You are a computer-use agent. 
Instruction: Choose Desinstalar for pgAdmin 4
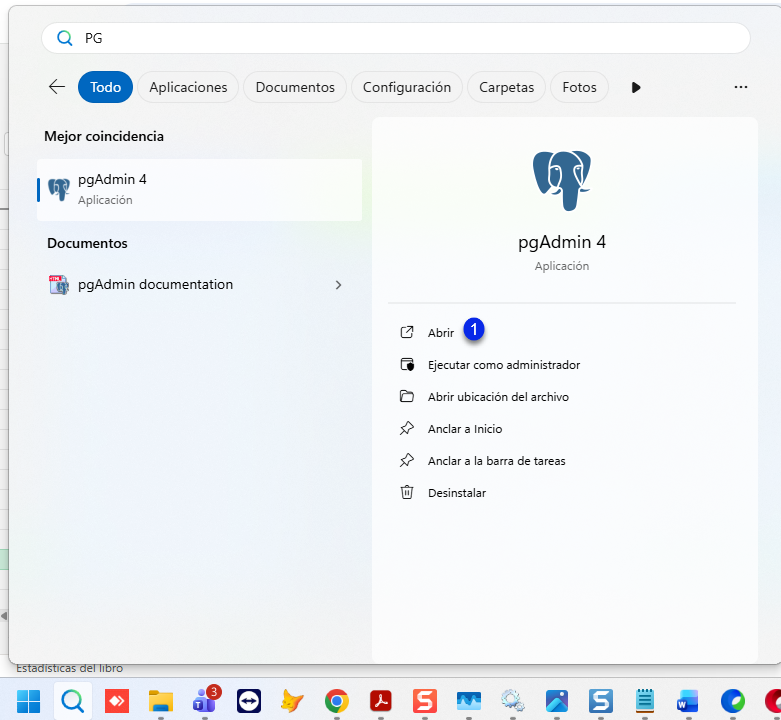pos(457,493)
